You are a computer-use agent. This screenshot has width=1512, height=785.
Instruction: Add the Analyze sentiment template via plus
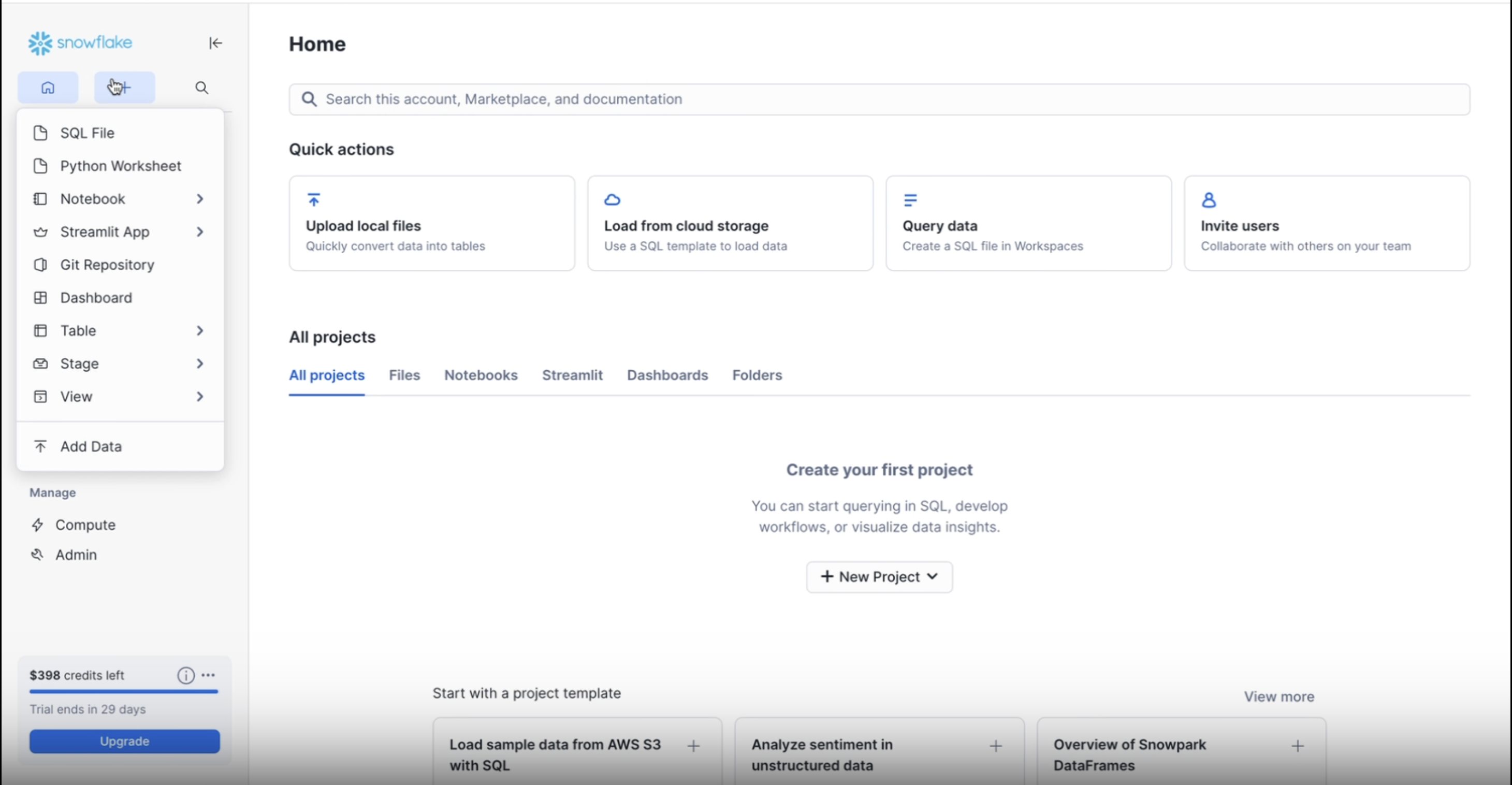click(x=995, y=746)
